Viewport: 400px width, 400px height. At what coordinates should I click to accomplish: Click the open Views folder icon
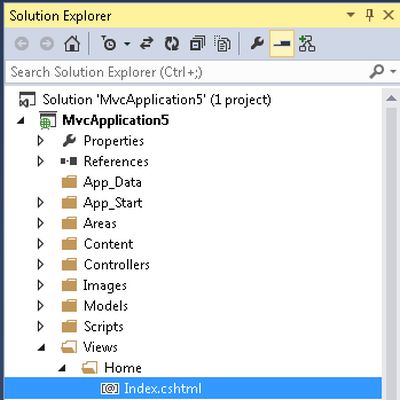click(69, 347)
